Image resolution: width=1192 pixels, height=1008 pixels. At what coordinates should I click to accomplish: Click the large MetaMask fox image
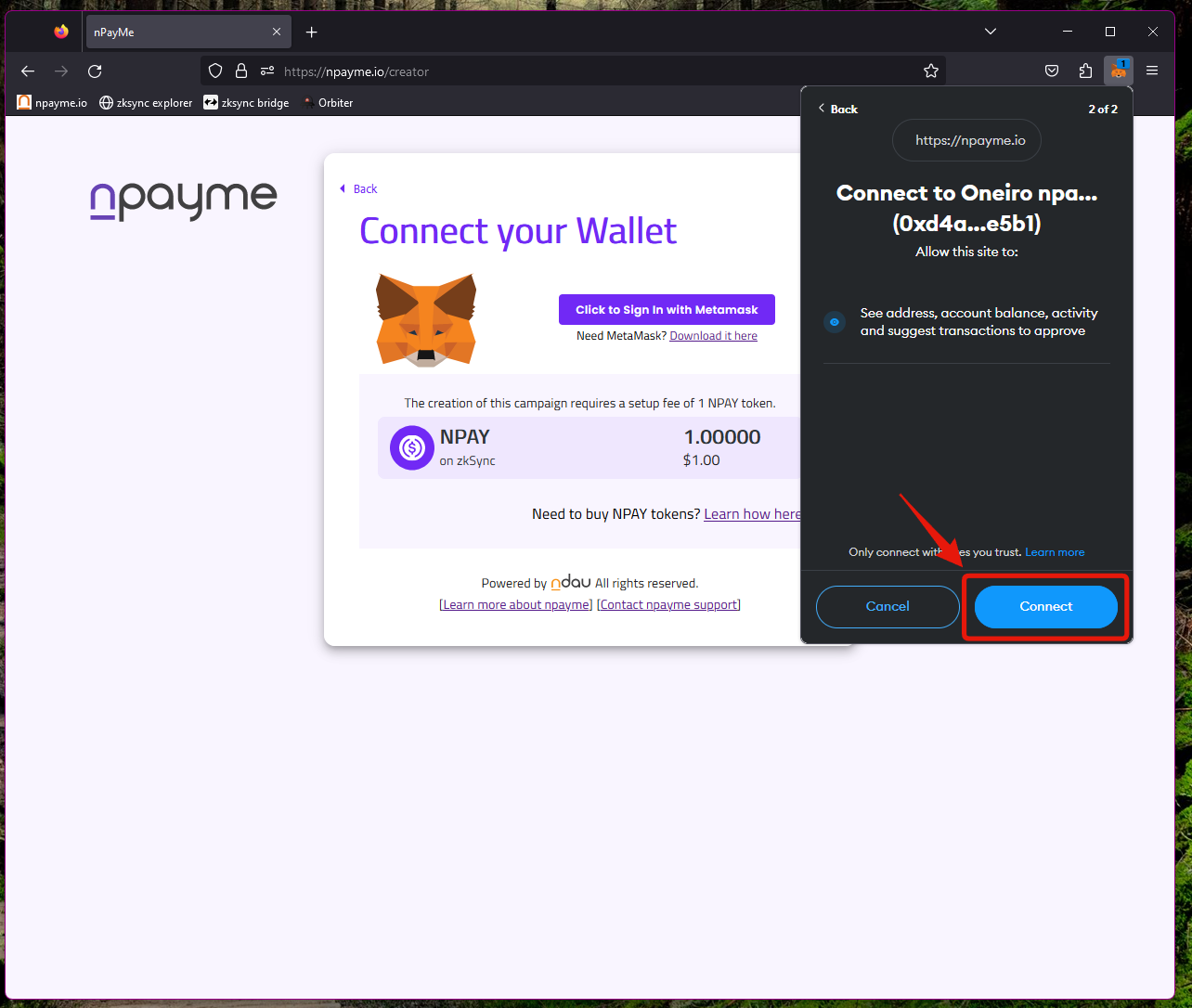426,319
